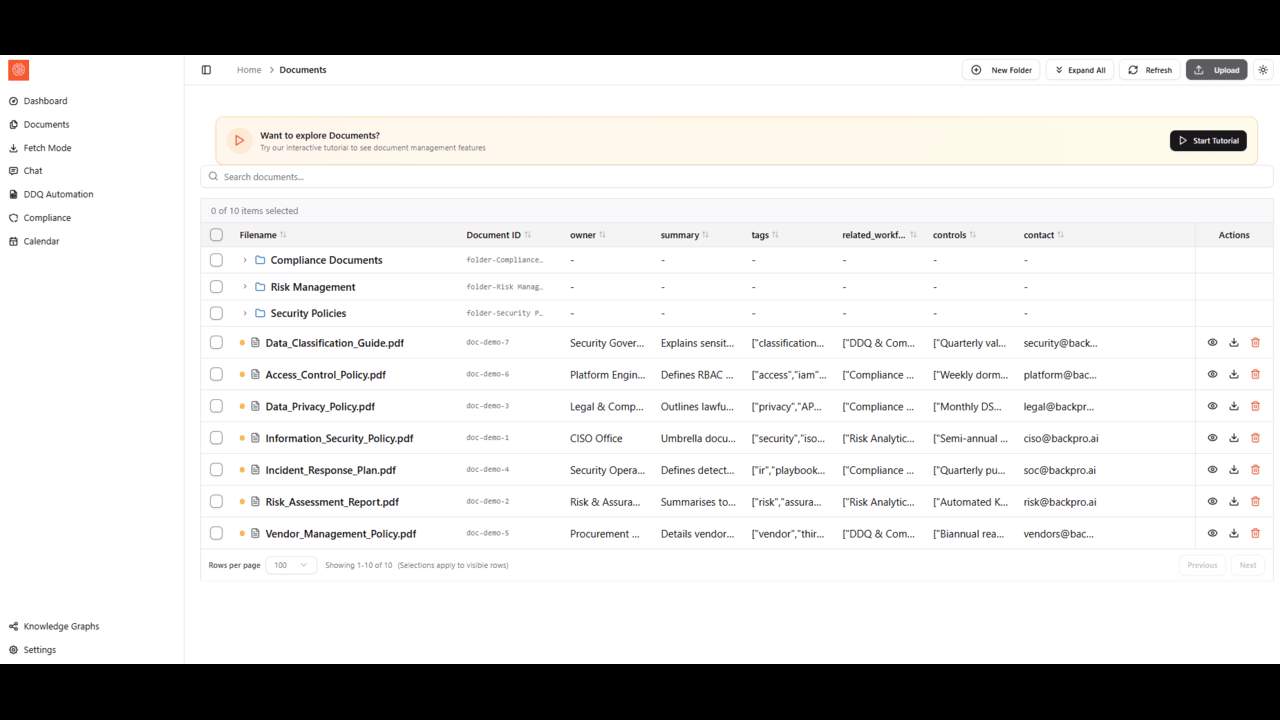Open Chat in sidebar
The image size is (1280, 720).
(x=33, y=171)
